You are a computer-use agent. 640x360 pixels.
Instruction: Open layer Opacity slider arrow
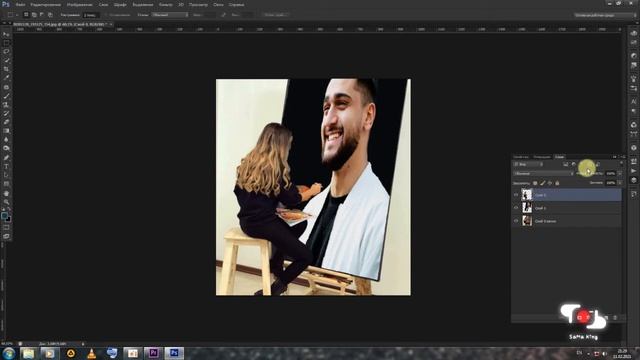tap(620, 173)
